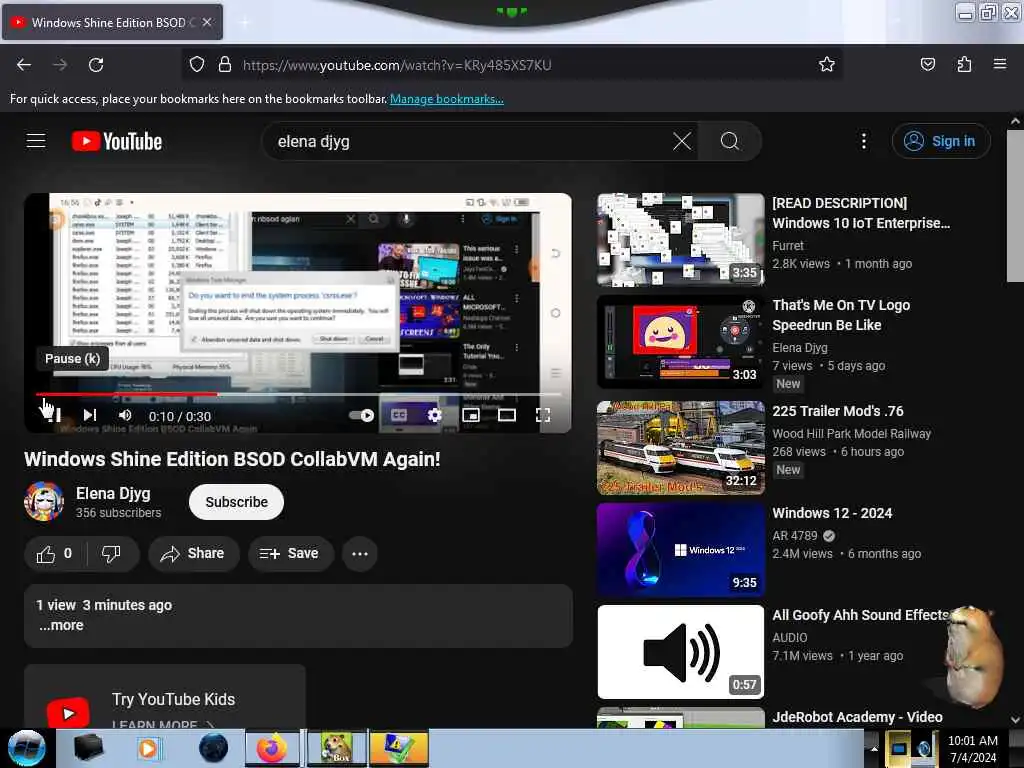This screenshot has width=1024, height=768.
Task: Toggle the autoplay switch in the player
Action: pyautogui.click(x=361, y=415)
